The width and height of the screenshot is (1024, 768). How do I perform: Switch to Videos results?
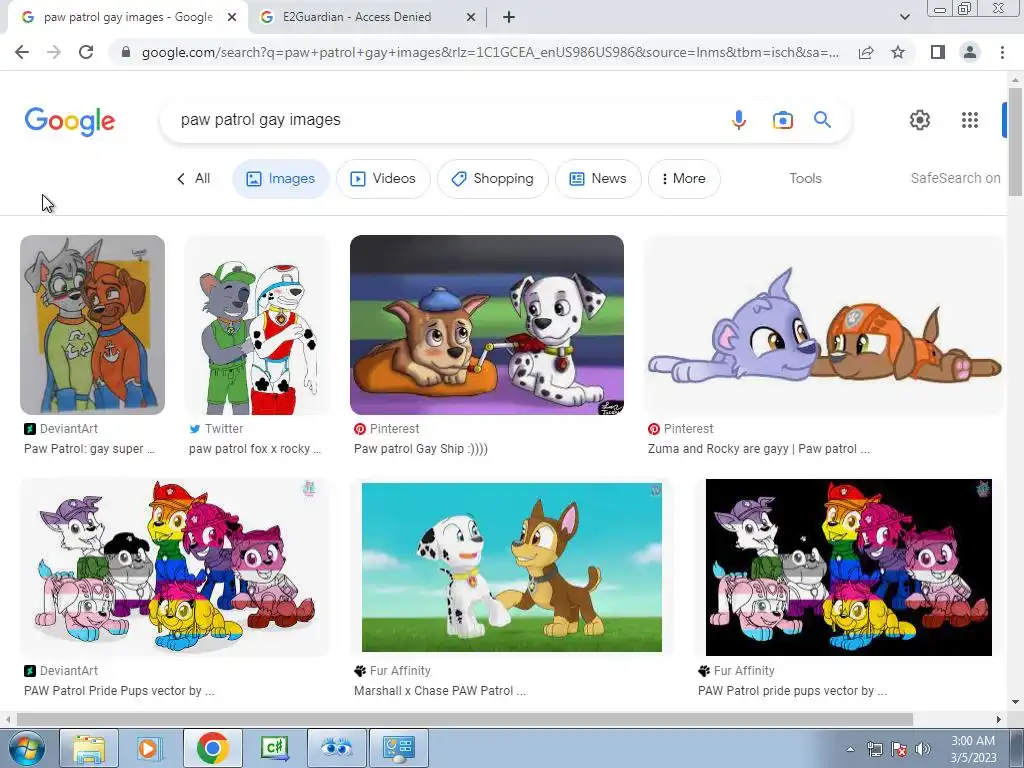(383, 178)
